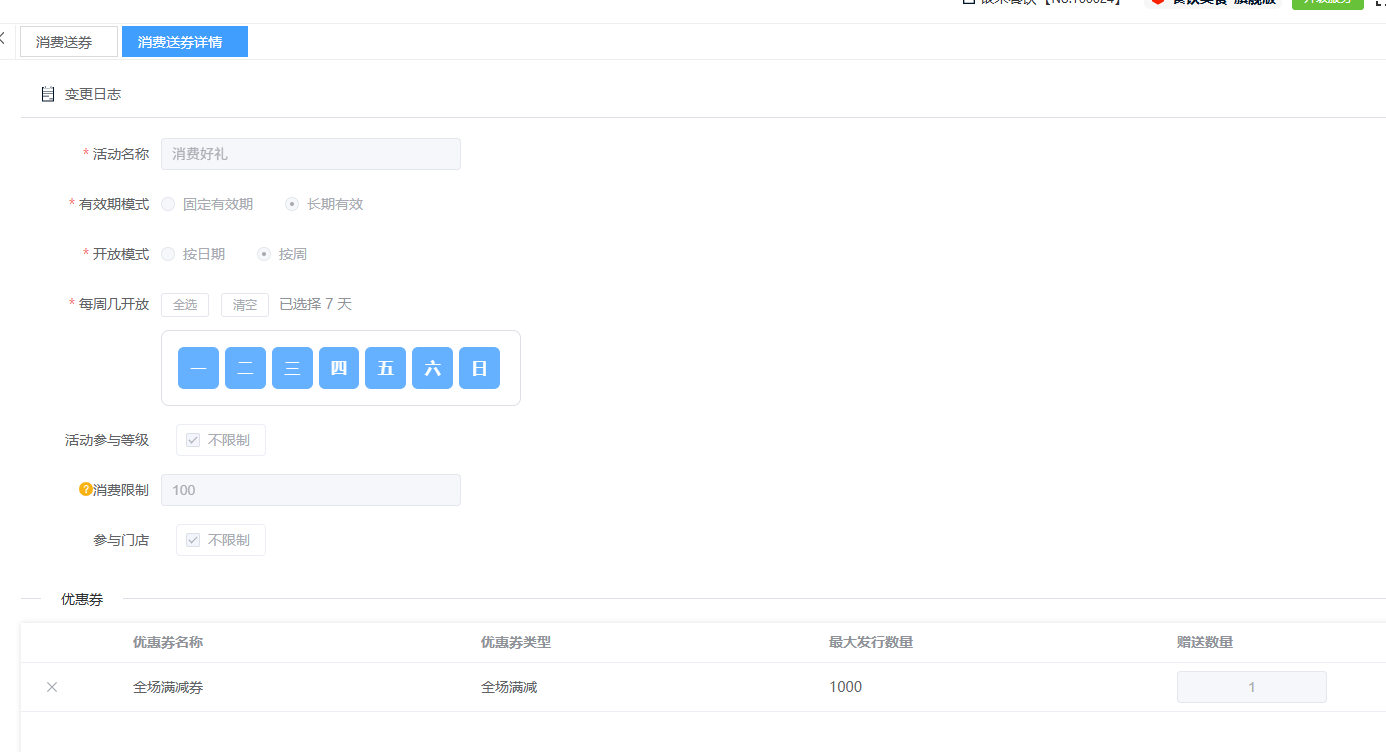Choose 按周 open mode radio button
Viewport: 1386px width, 752px height.
(x=264, y=254)
